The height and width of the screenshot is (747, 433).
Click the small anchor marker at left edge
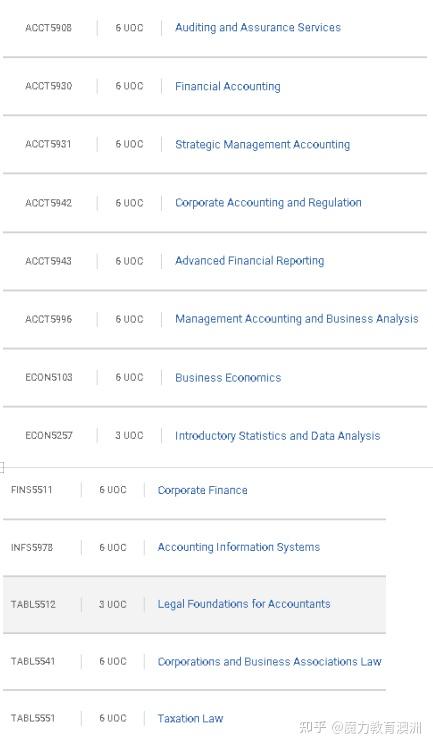pos(1,467)
